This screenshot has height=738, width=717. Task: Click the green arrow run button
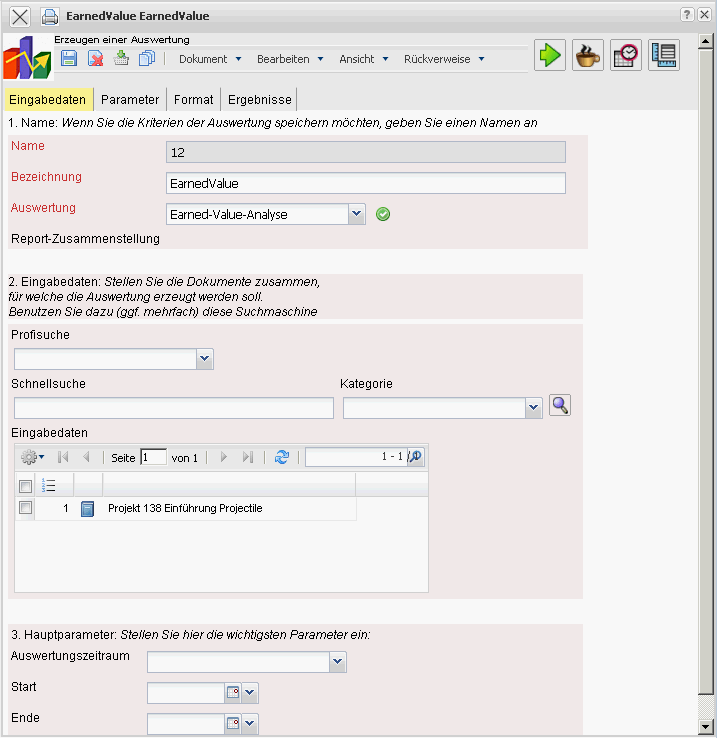pos(549,56)
